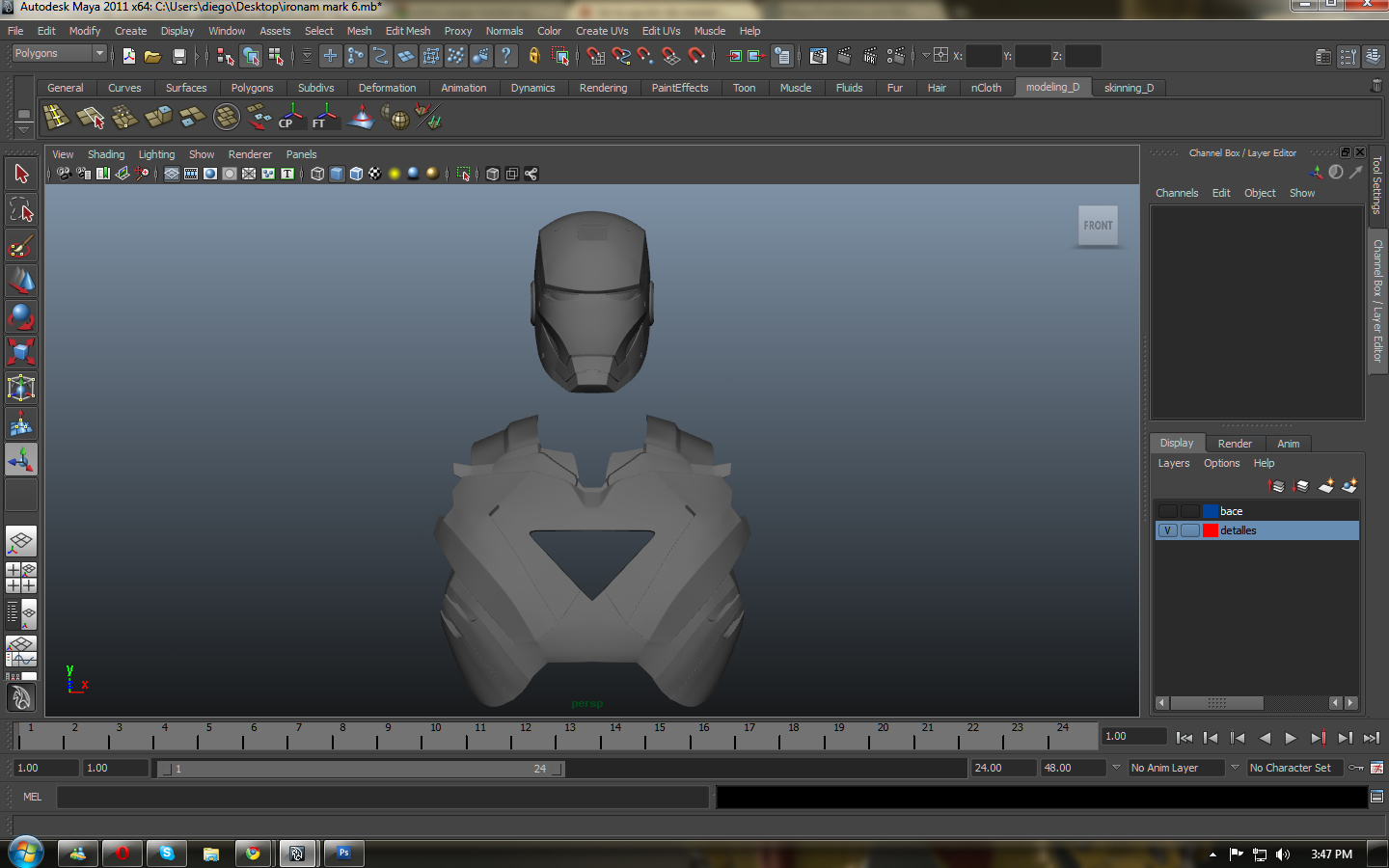Click the FRONT view cube

pyautogui.click(x=1098, y=226)
